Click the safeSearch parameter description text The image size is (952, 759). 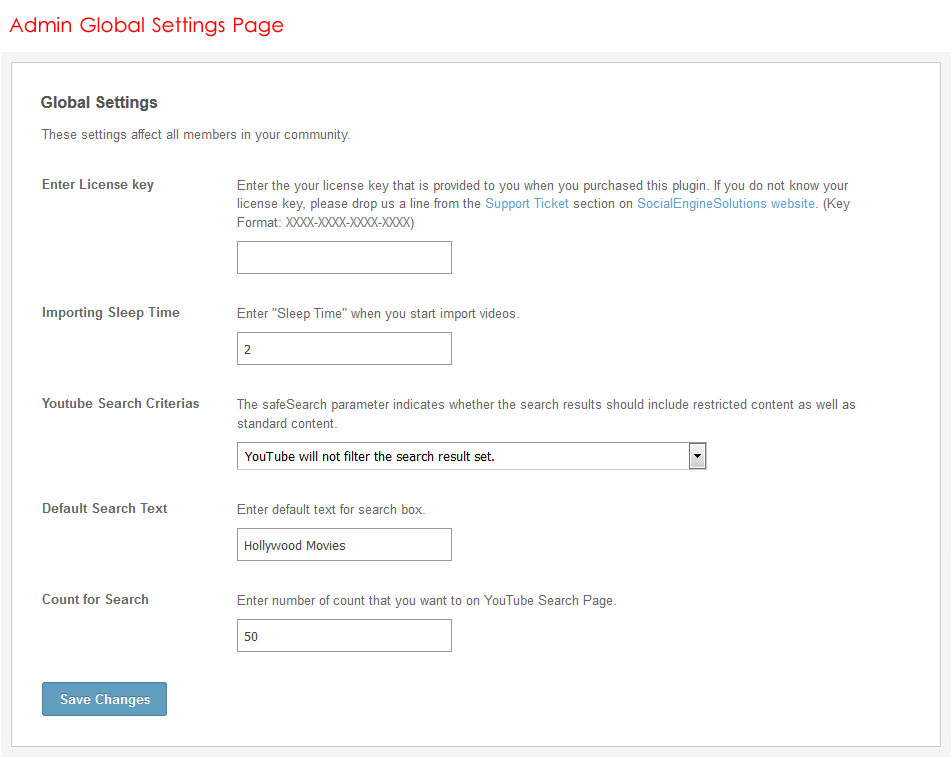point(546,414)
